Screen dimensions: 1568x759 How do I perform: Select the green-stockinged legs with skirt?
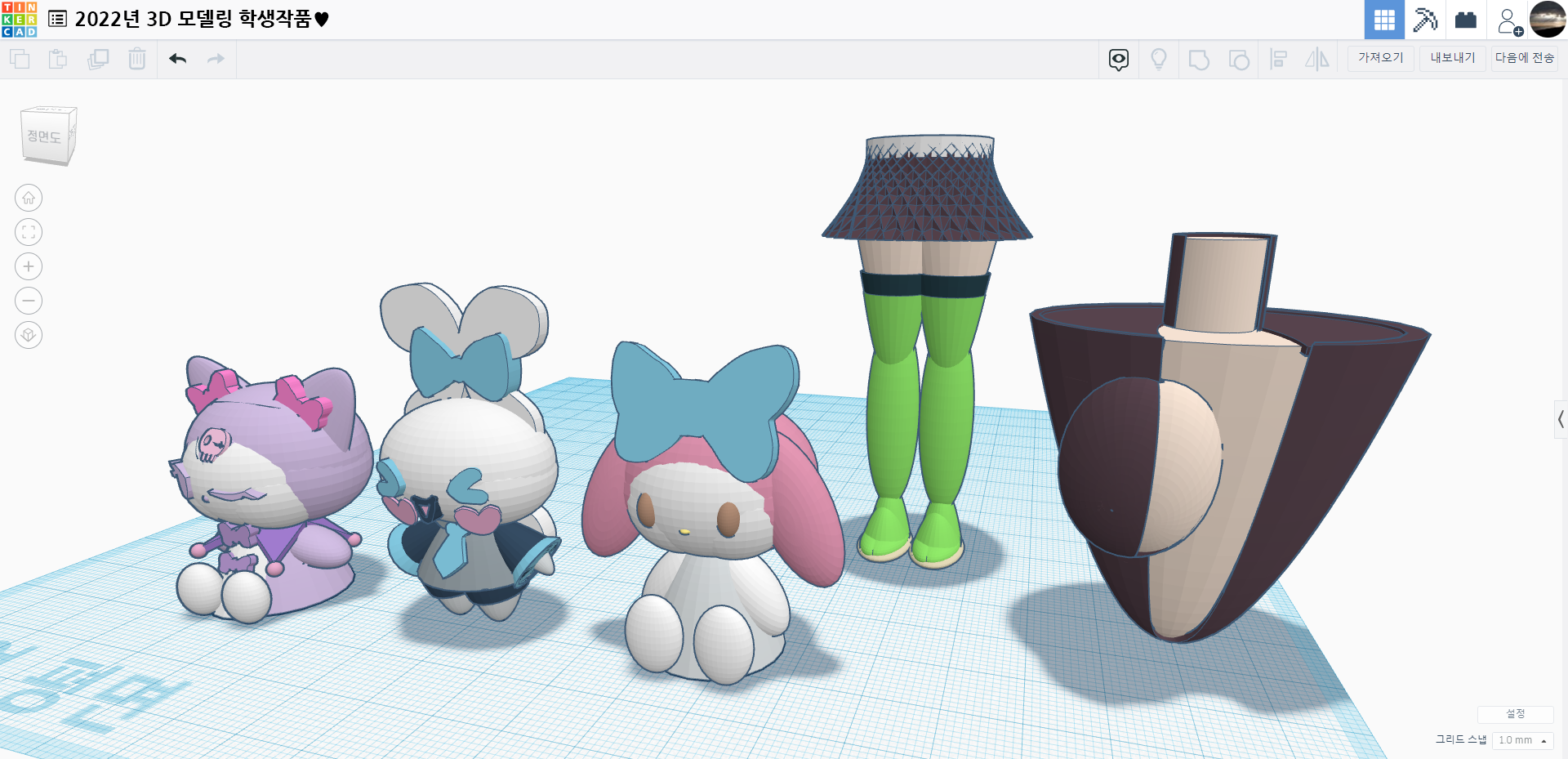[x=926, y=351]
